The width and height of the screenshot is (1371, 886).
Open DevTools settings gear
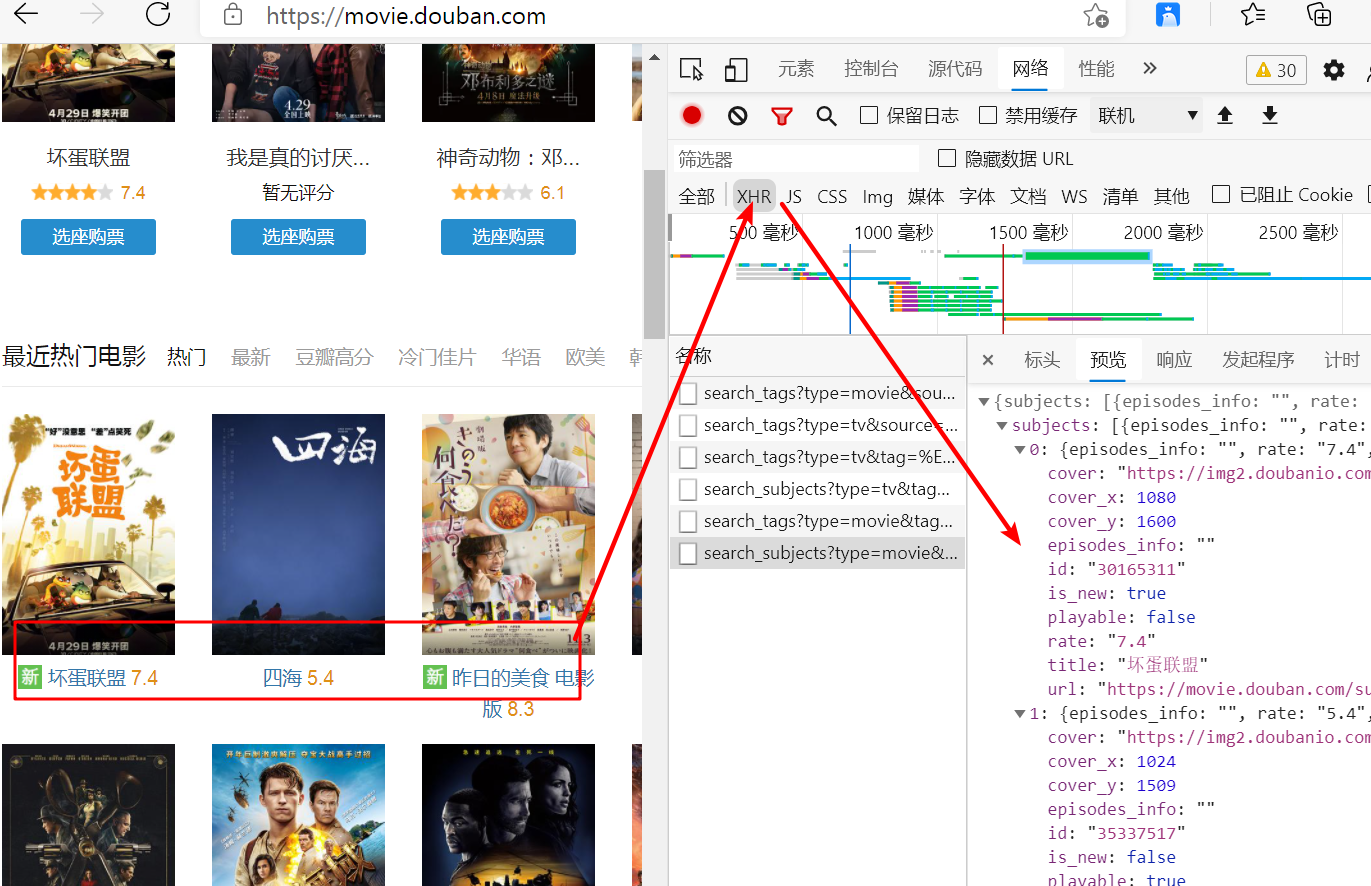tap(1334, 70)
